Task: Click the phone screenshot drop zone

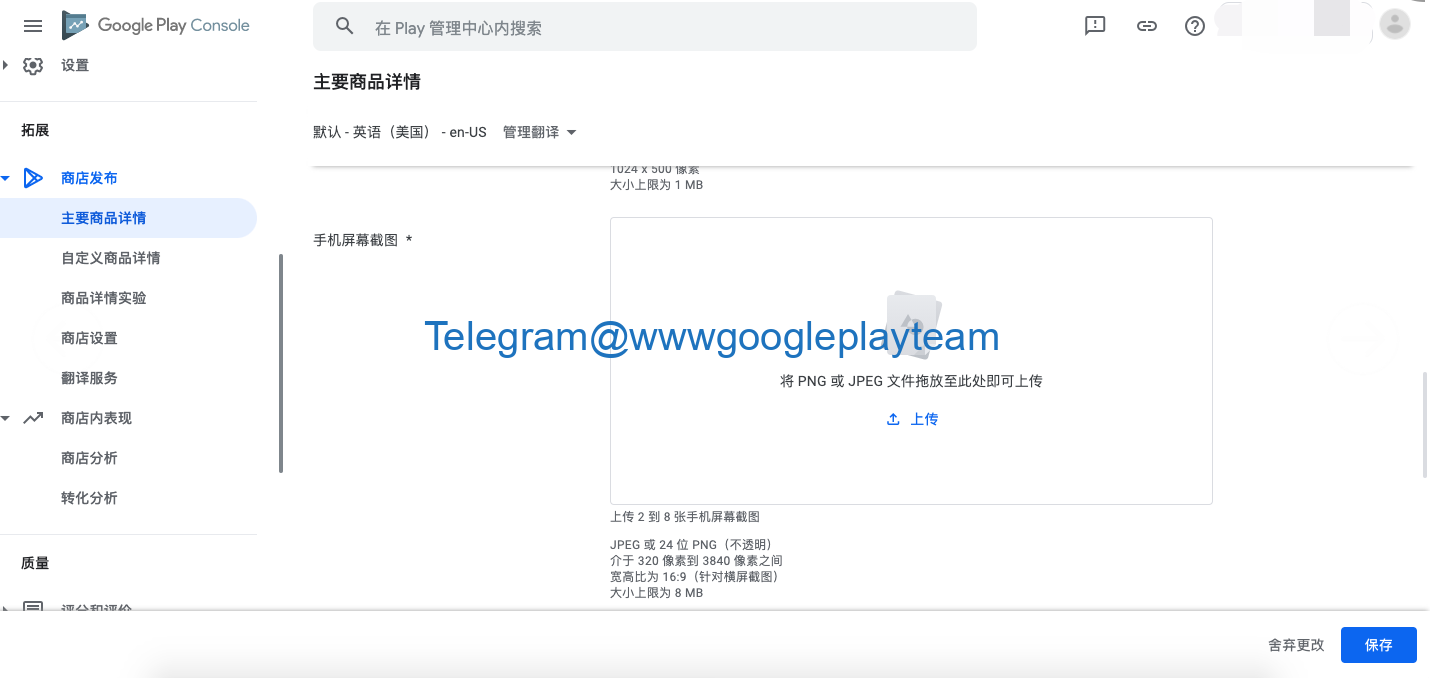Action: tap(911, 361)
